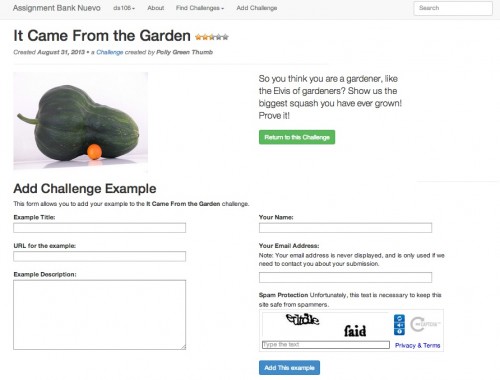Open the ds106 dropdown menu
Viewport: 500px width, 380px height.
[x=124, y=8]
